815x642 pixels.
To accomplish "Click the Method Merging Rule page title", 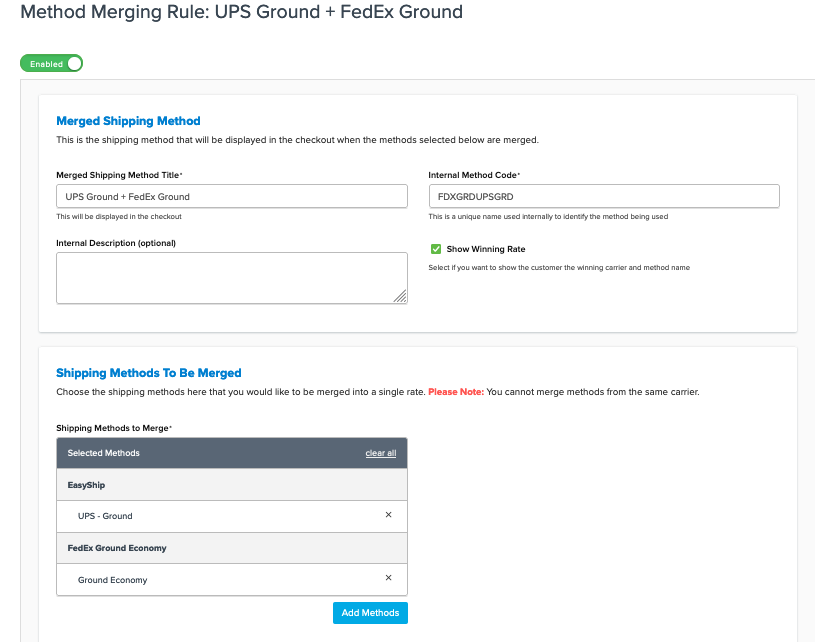I will coord(241,13).
